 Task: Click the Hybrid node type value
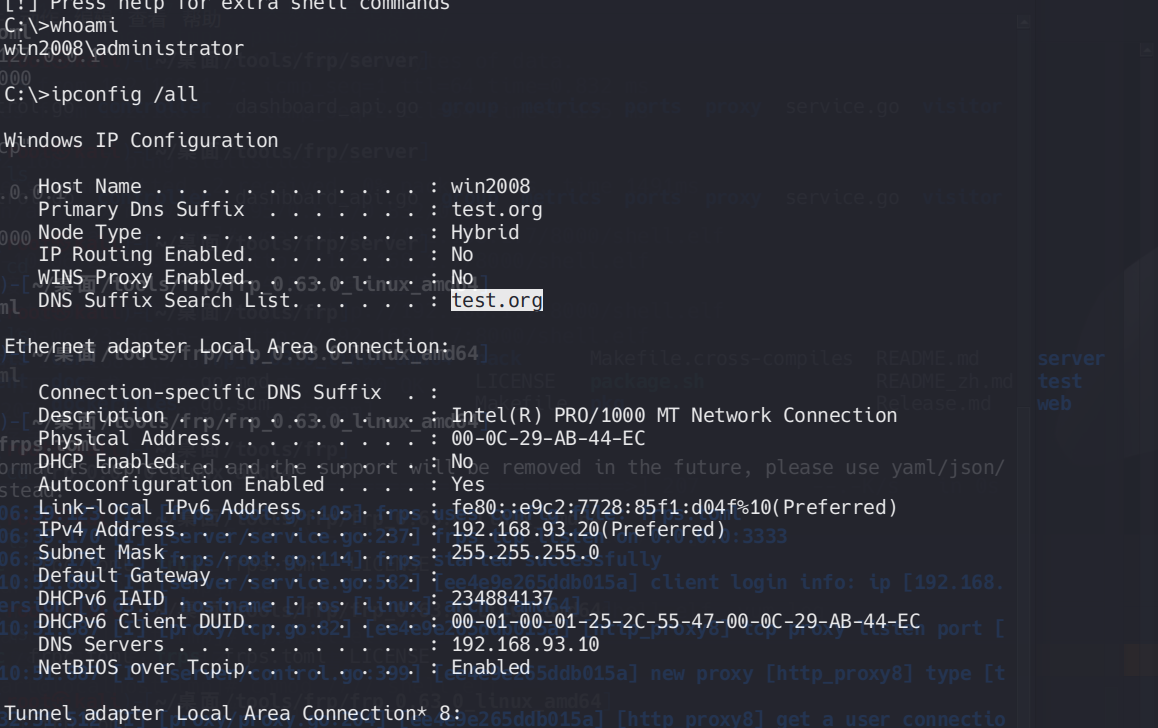[485, 232]
